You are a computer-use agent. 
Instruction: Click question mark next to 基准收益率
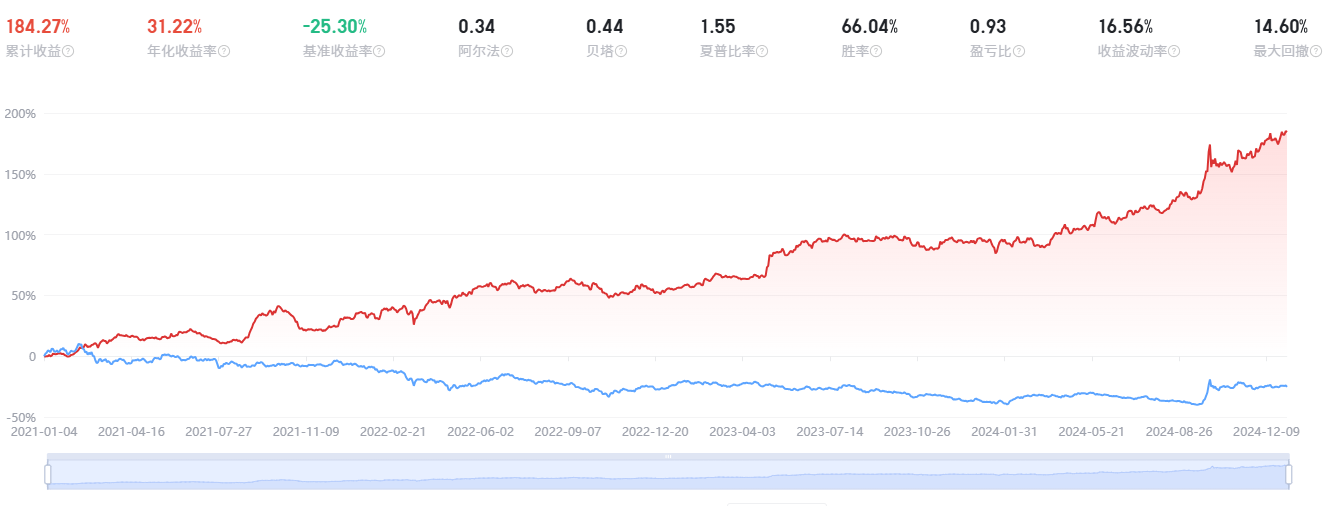click(379, 51)
